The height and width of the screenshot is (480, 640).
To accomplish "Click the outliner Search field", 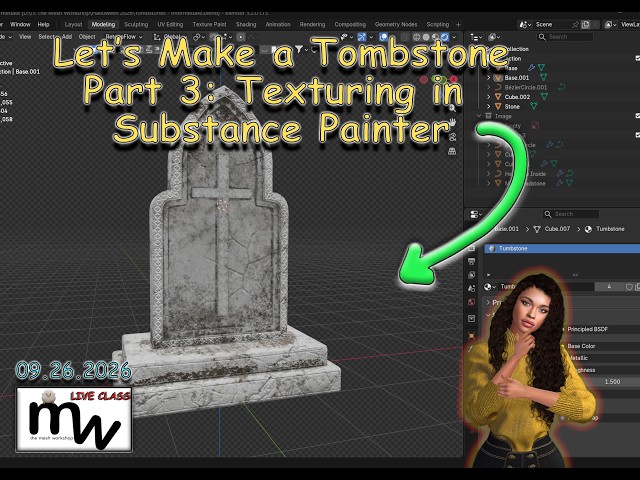I will click(x=565, y=37).
